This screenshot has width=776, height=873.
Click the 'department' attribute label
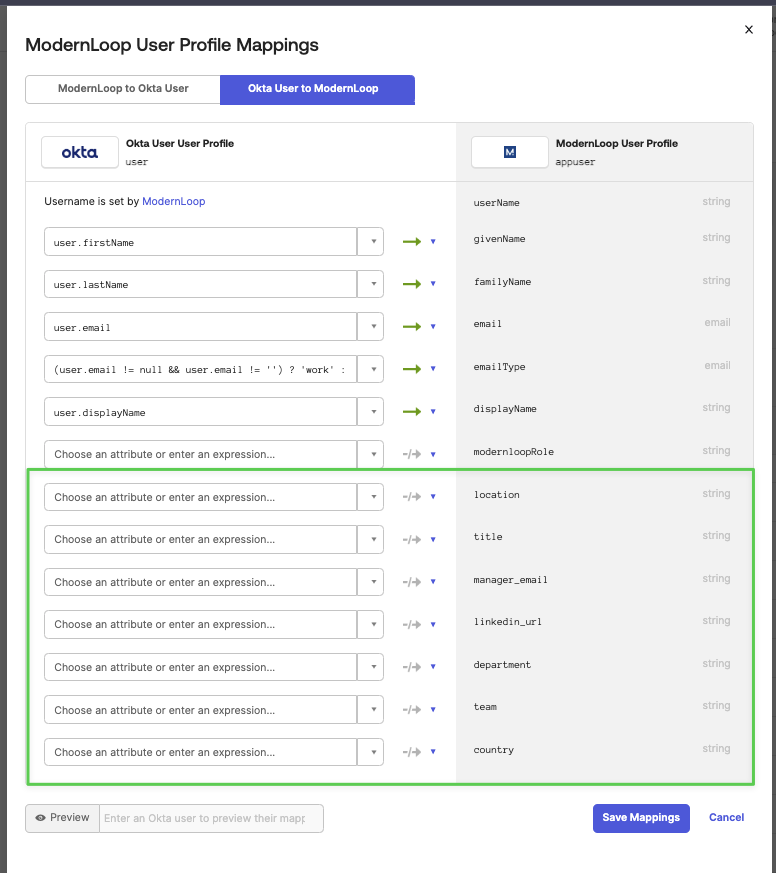502,665
